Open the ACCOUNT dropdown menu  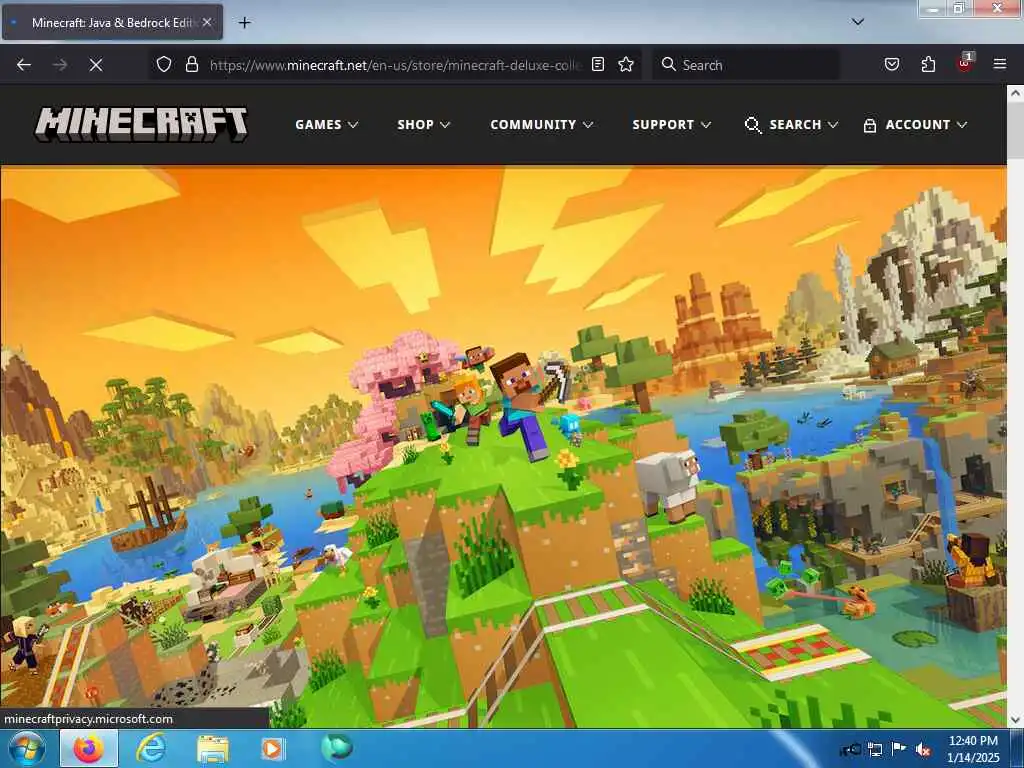(915, 125)
